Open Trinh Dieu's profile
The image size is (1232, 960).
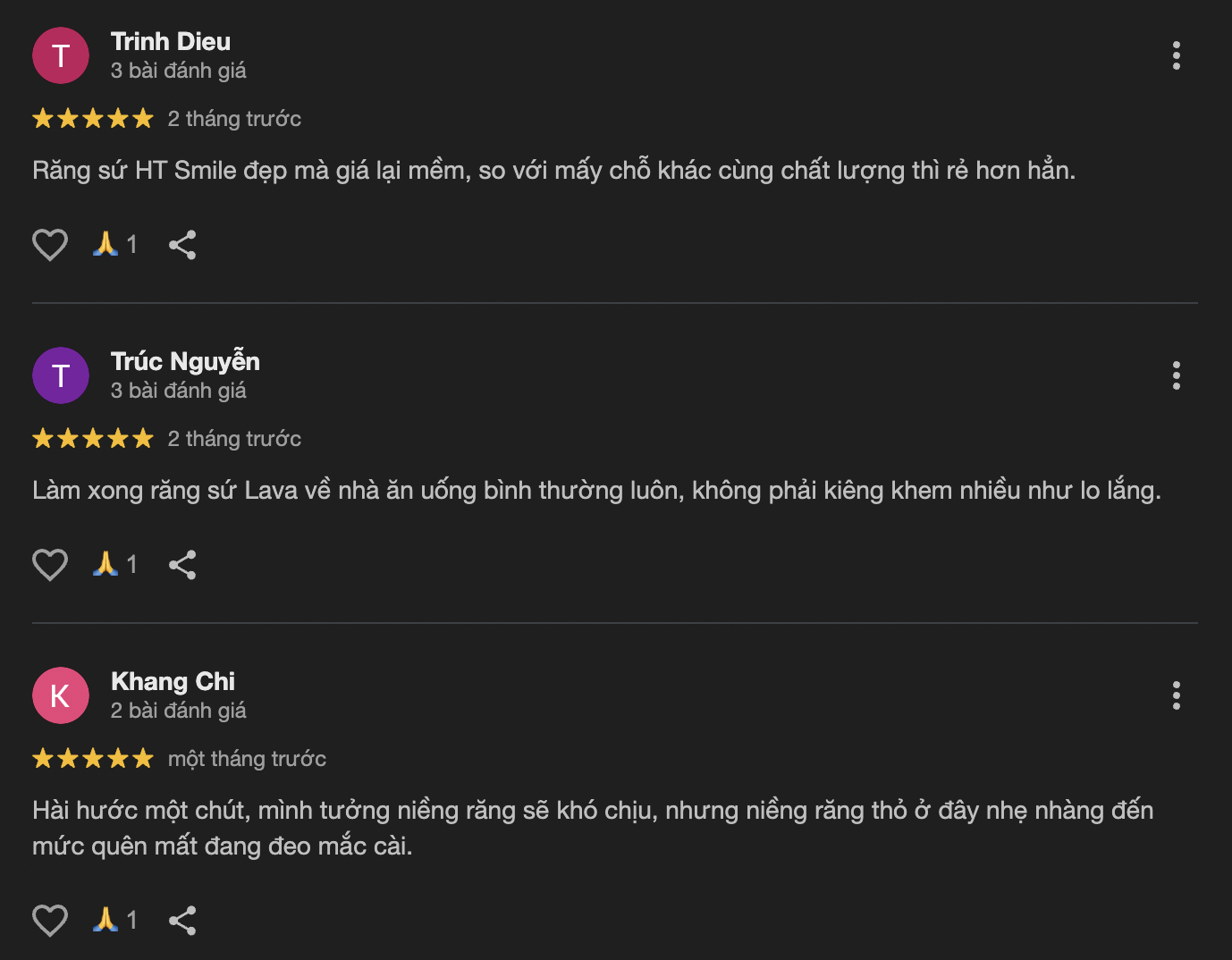[x=170, y=41]
